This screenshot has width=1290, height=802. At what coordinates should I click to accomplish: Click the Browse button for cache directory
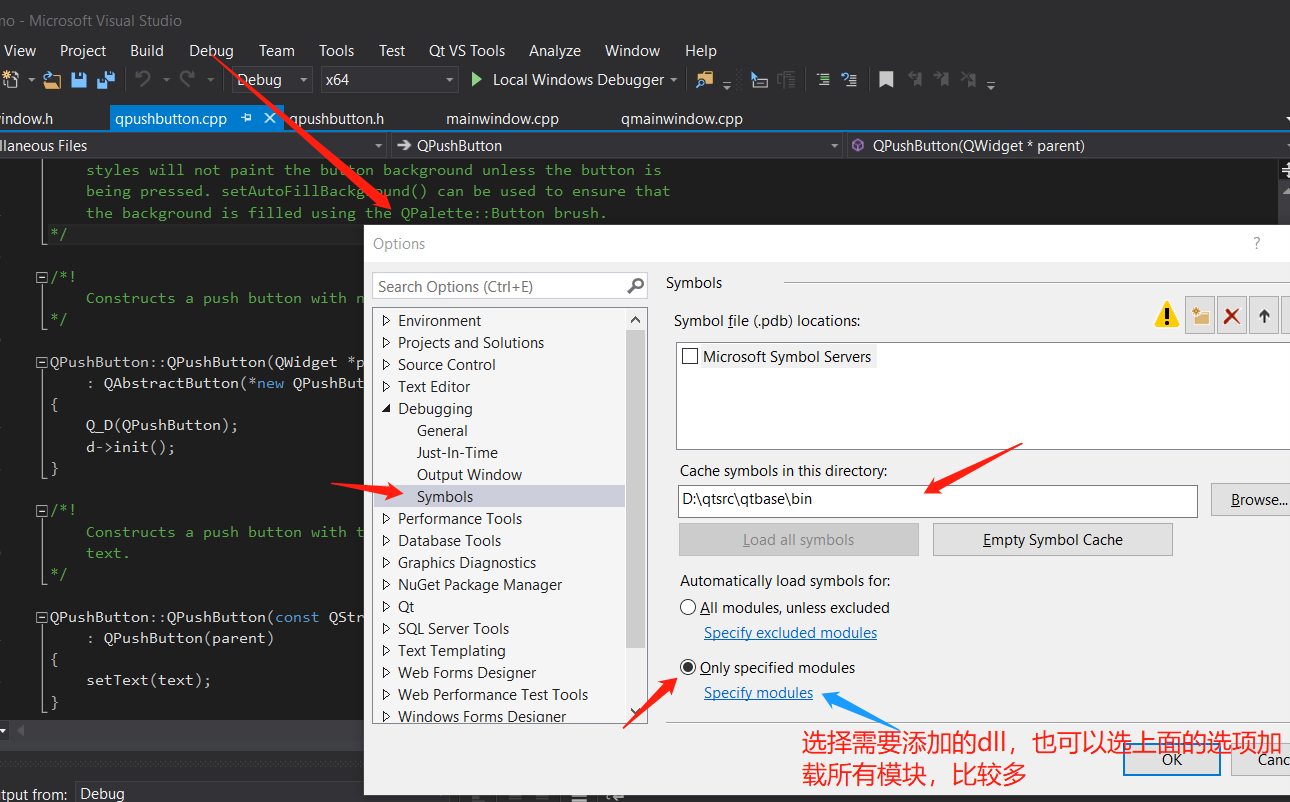tap(1251, 499)
